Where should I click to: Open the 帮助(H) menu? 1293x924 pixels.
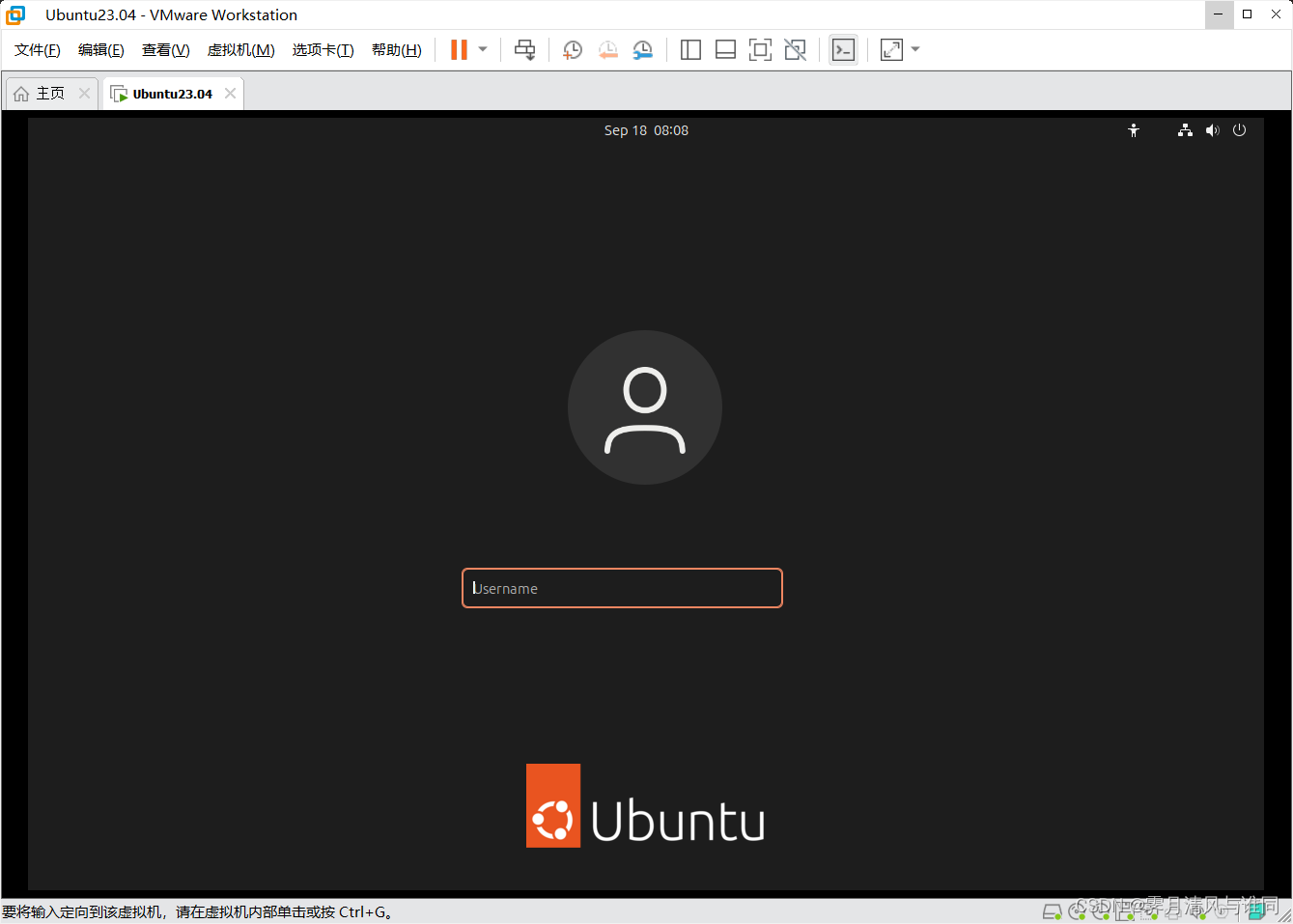[397, 50]
